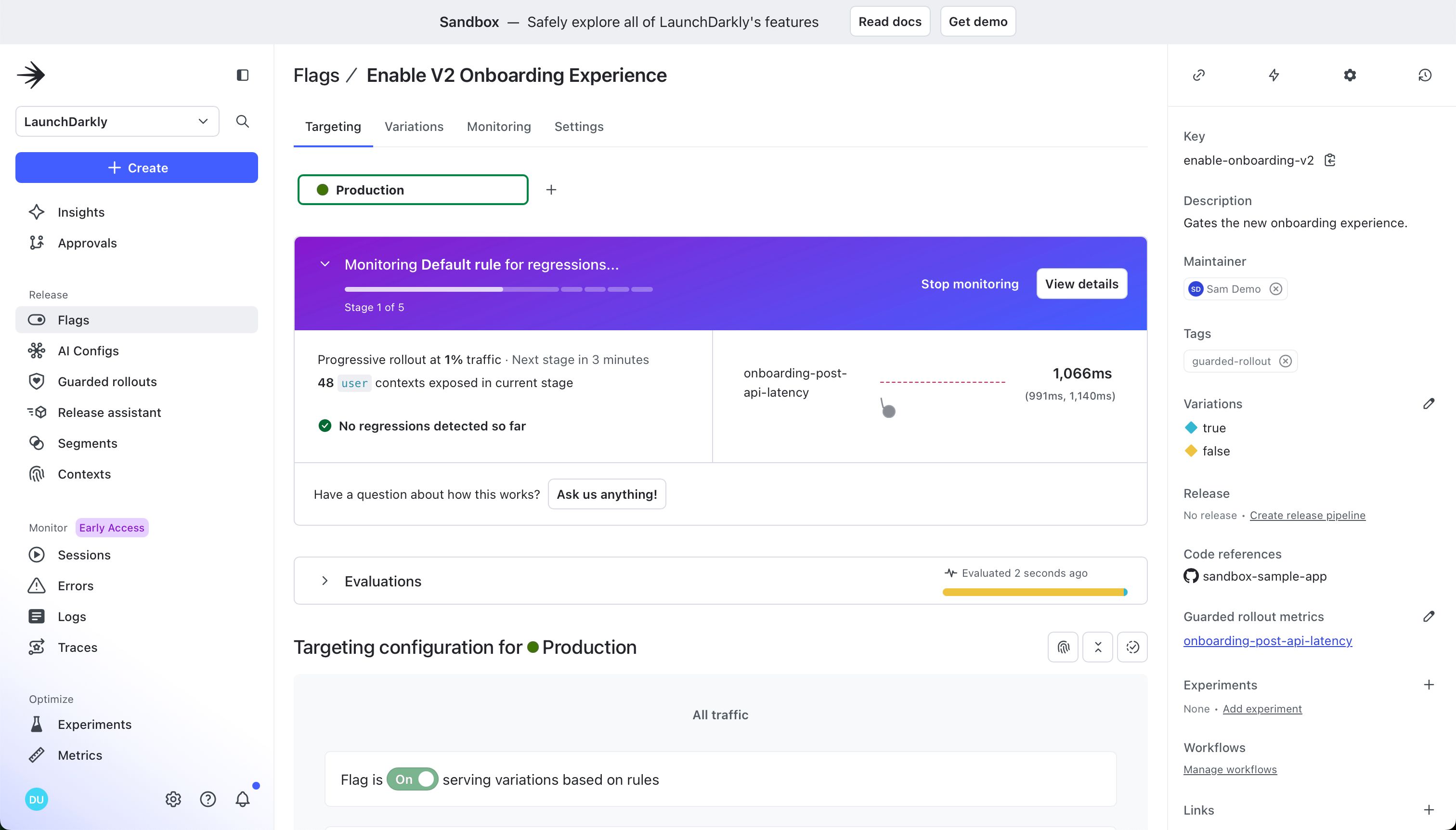
Task: Click the rollout stage progress bar
Action: pos(499,289)
